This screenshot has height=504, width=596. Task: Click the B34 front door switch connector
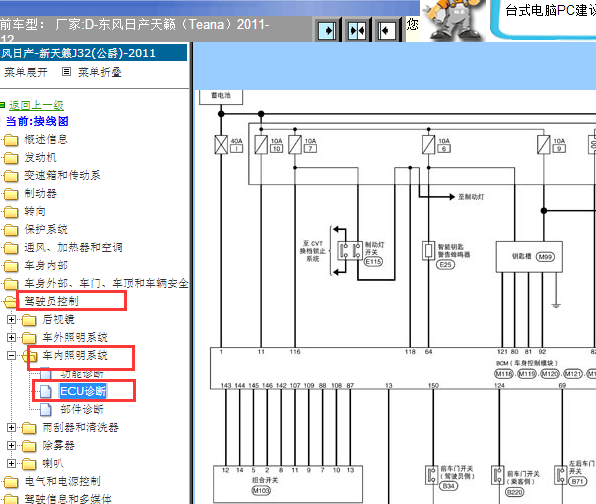tap(449, 486)
